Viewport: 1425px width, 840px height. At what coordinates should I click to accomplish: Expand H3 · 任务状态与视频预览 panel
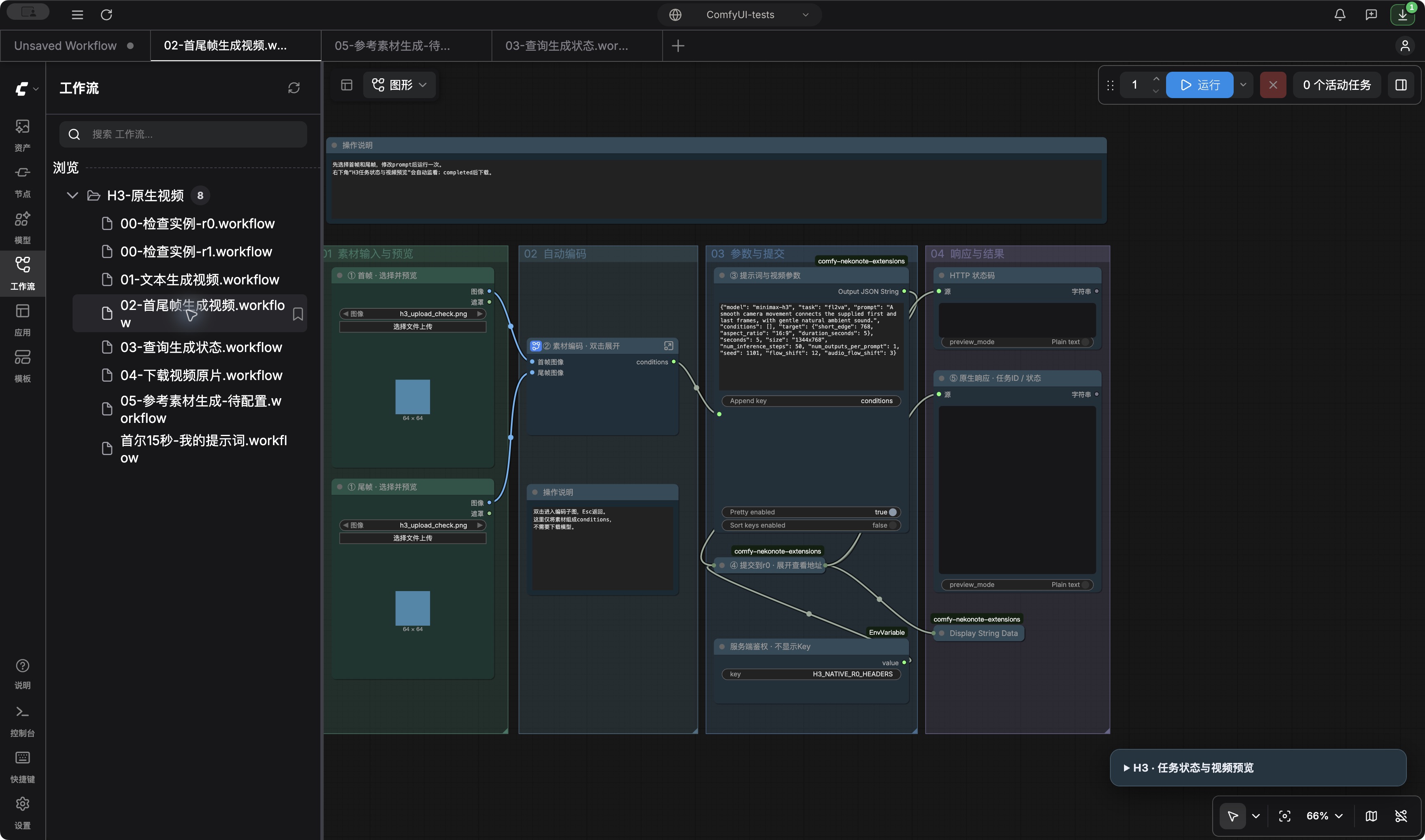click(1258, 767)
